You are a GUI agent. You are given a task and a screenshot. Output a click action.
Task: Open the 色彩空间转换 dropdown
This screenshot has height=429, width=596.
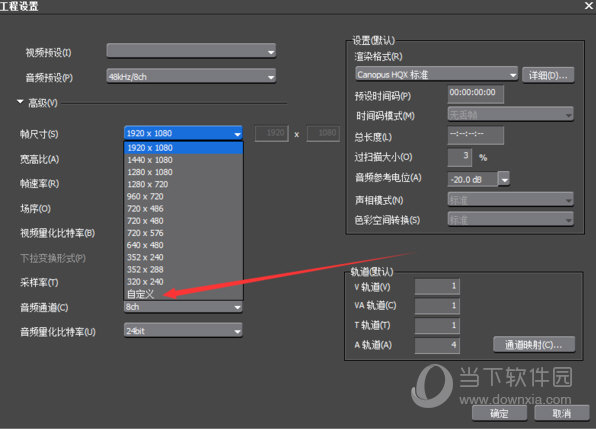510,220
